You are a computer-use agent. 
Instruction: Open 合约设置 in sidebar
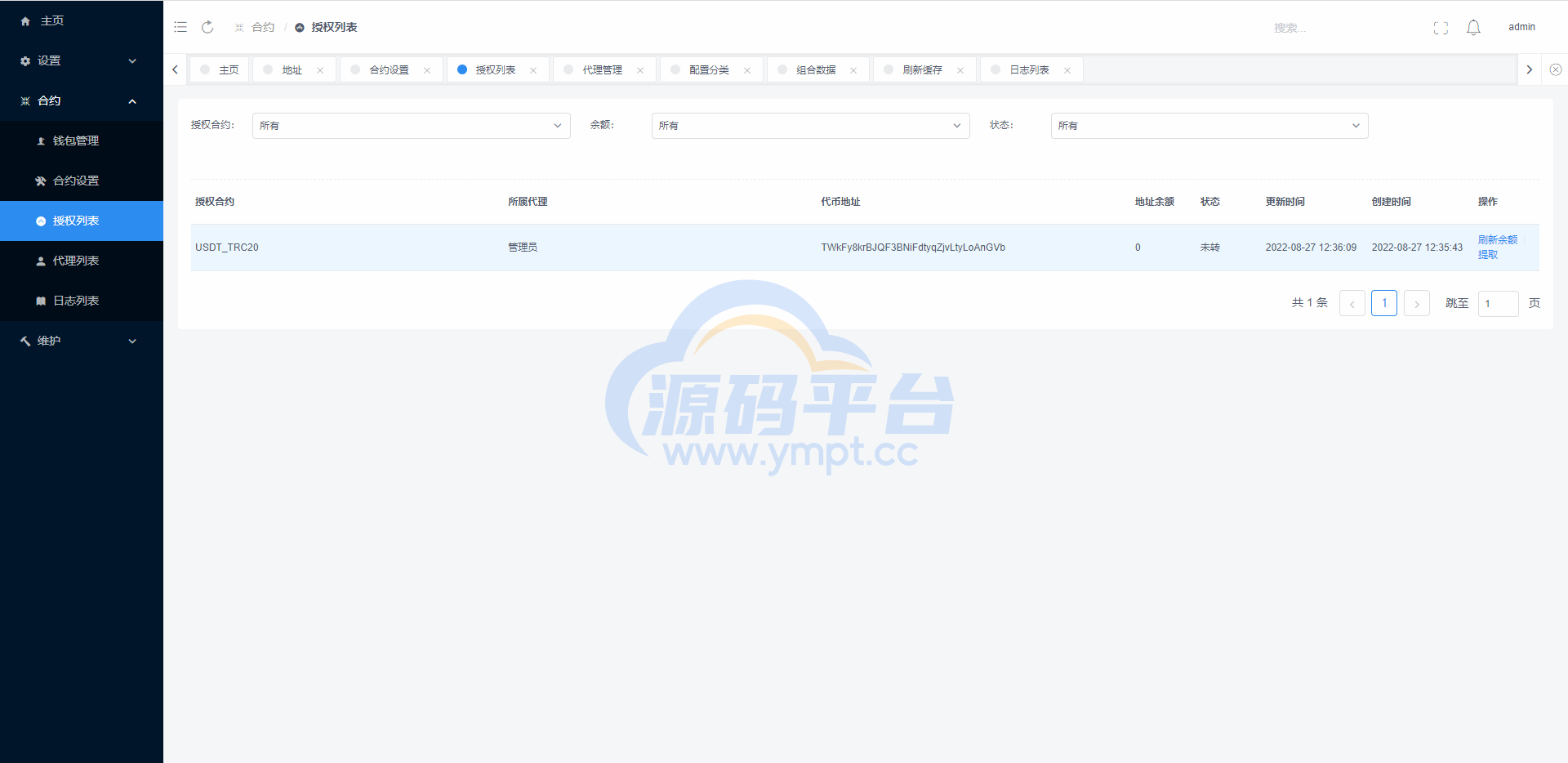pos(82,181)
